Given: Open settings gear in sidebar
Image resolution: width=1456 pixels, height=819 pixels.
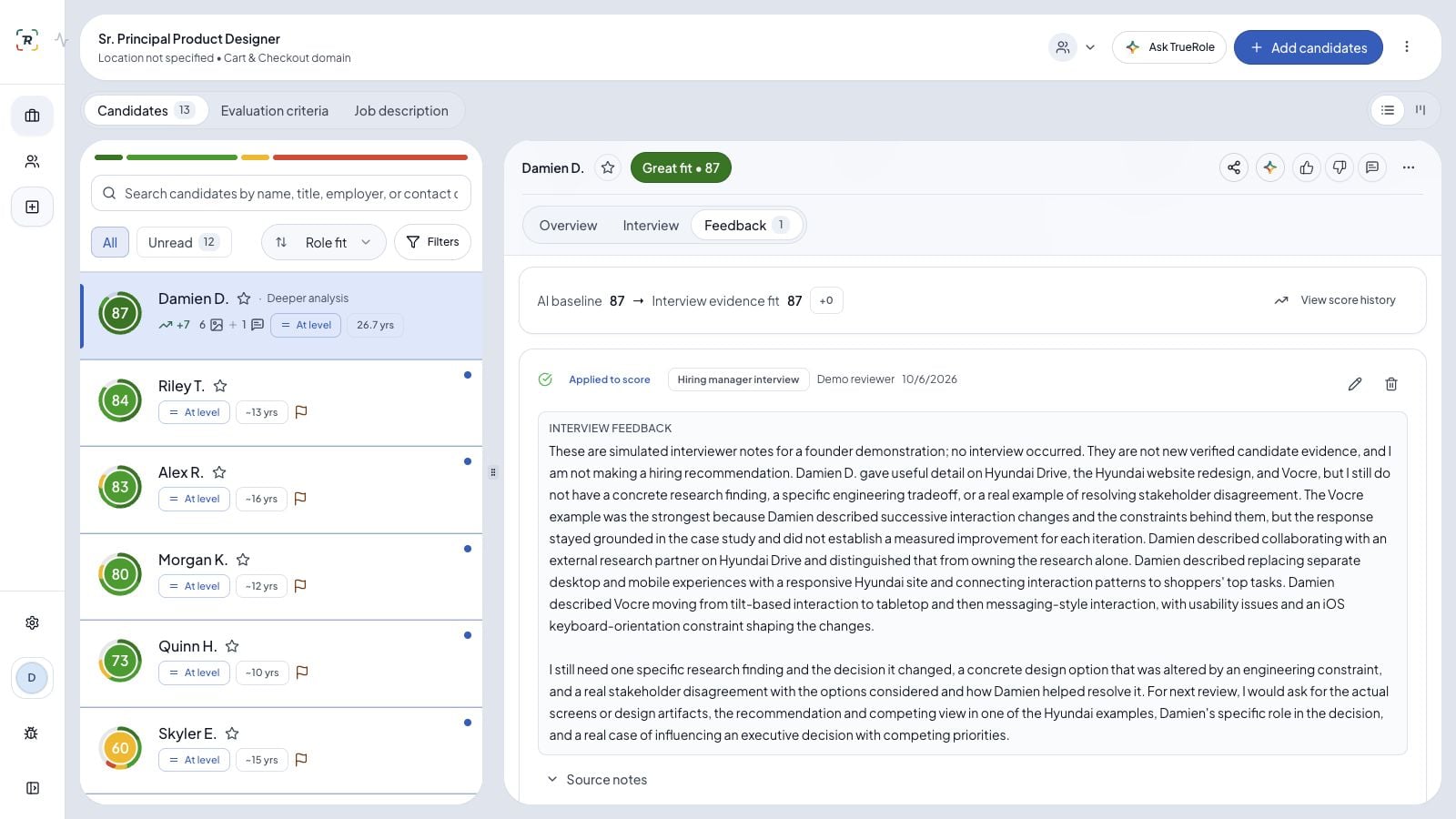Looking at the screenshot, I should (32, 622).
